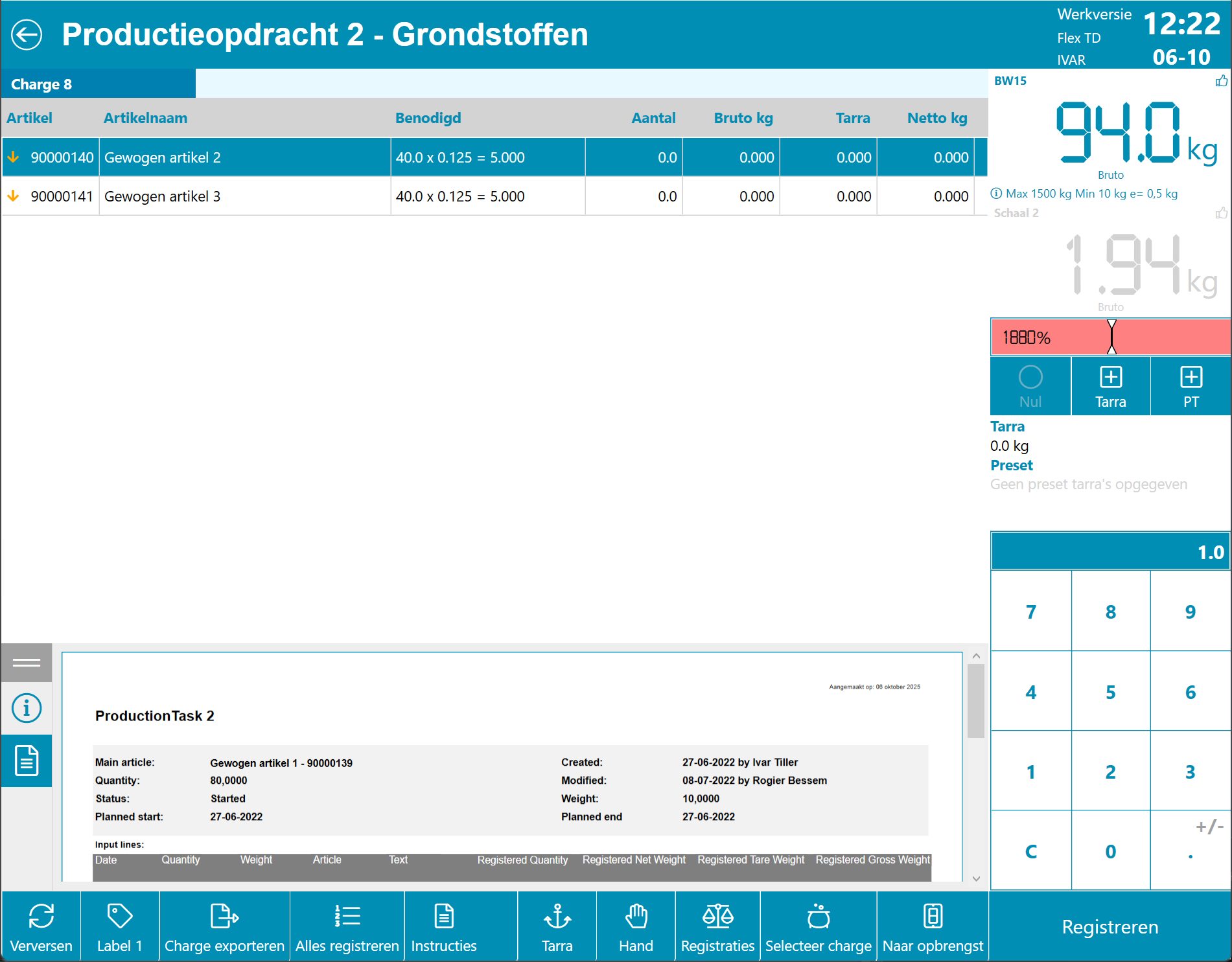
Task: Go to Naar opbrengst
Action: click(x=933, y=926)
